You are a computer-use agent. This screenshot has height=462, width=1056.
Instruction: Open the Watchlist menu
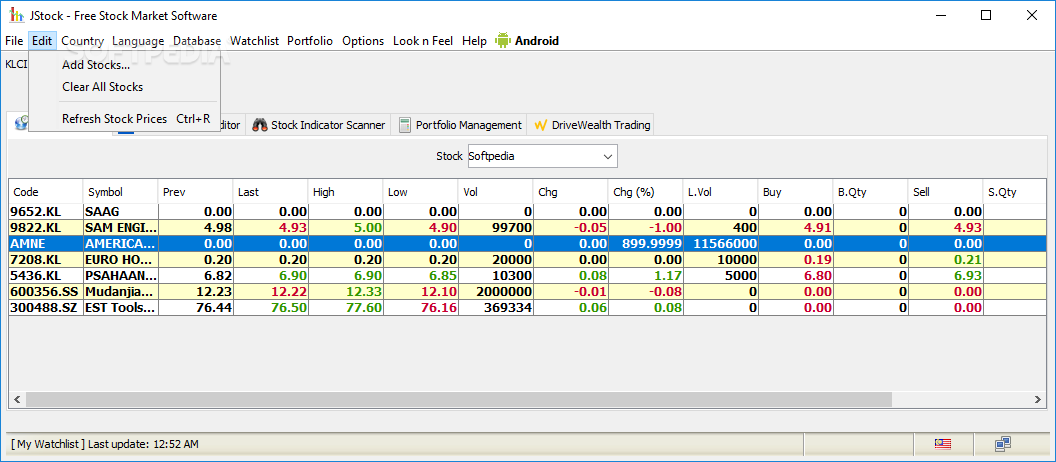[255, 40]
